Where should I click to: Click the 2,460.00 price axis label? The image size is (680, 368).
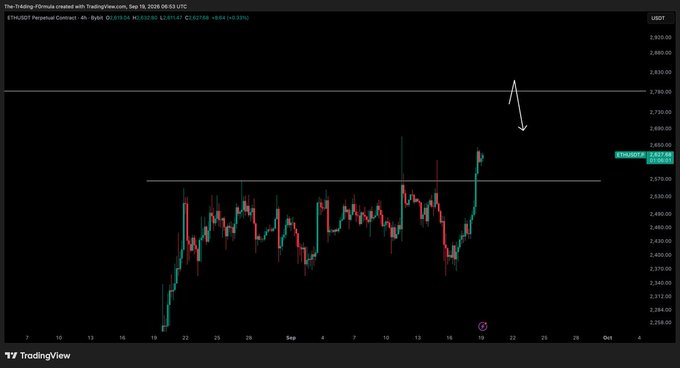click(x=660, y=228)
